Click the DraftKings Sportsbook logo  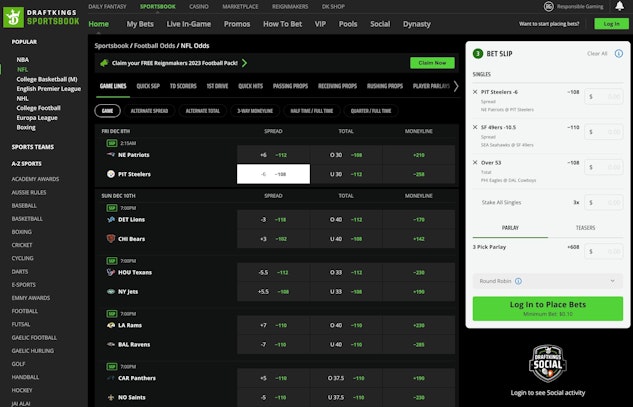tap(42, 17)
